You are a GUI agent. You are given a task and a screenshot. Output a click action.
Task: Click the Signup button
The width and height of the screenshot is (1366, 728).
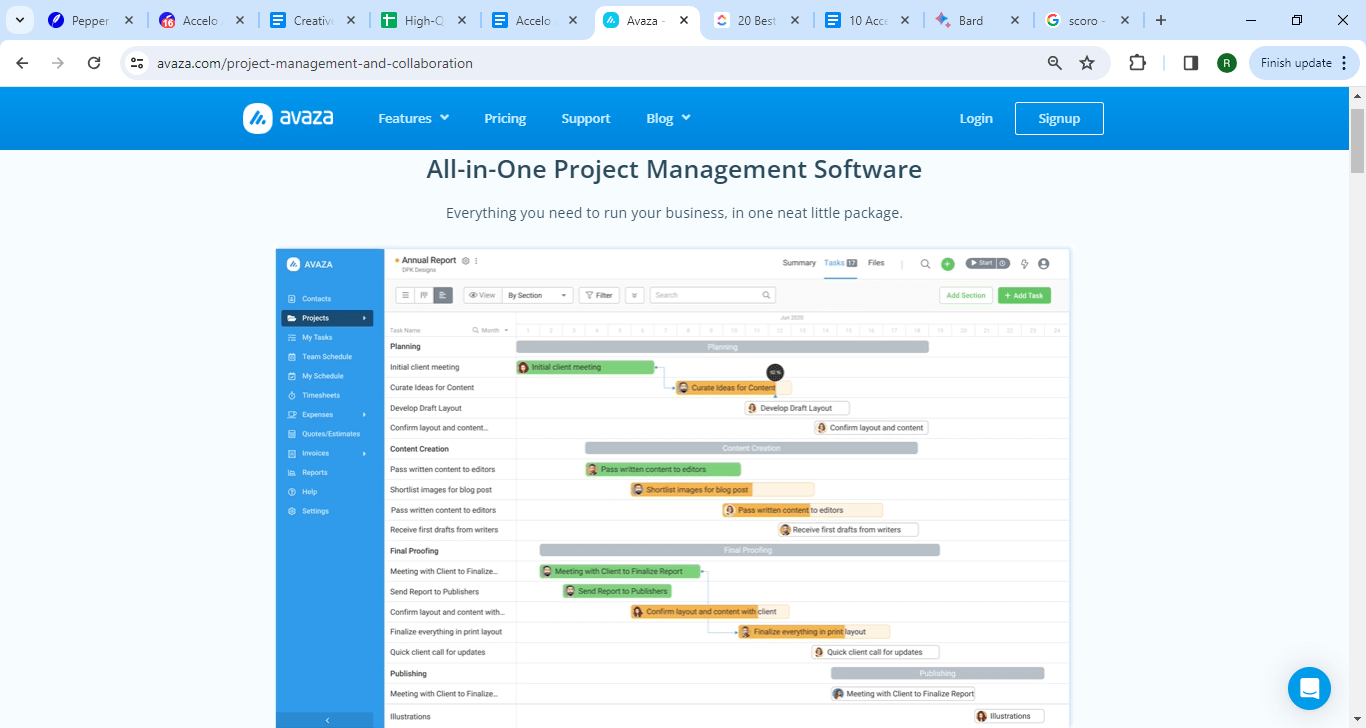(1059, 118)
